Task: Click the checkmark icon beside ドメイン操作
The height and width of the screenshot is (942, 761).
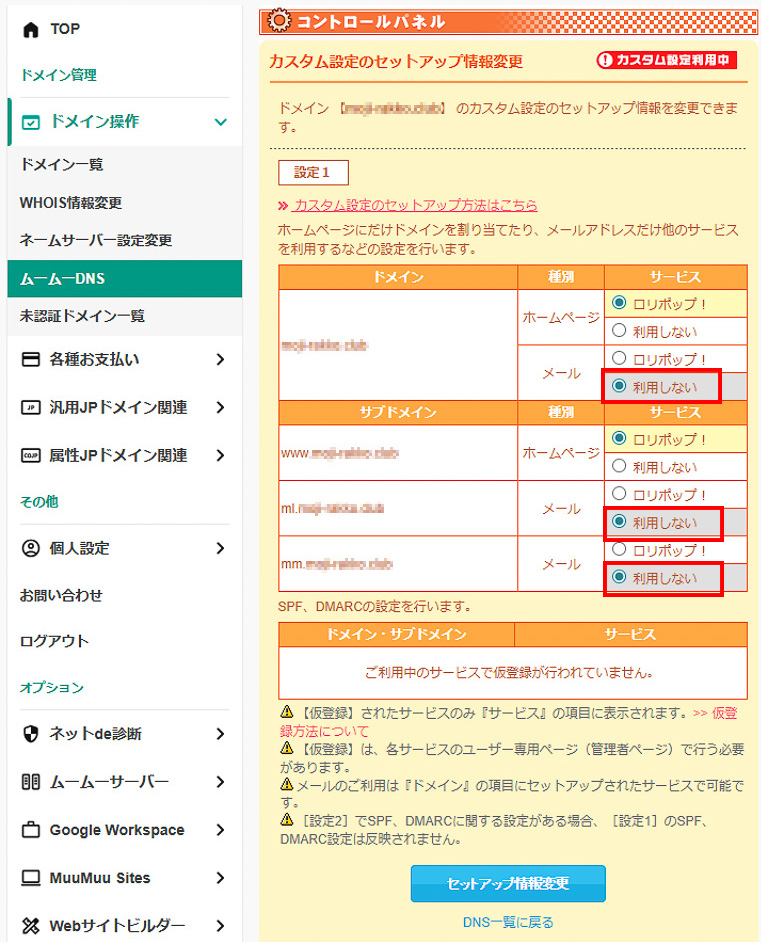Action: click(31, 122)
